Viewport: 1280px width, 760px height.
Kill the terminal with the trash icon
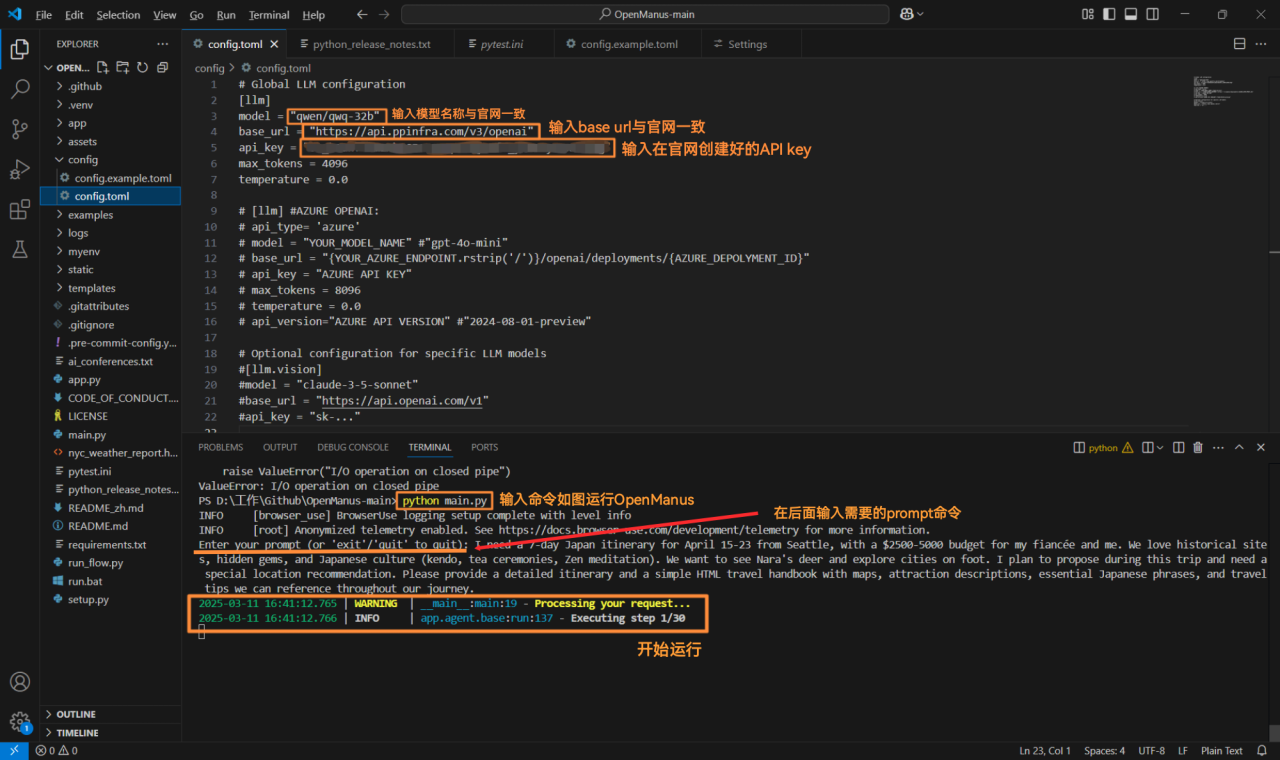tap(1198, 447)
